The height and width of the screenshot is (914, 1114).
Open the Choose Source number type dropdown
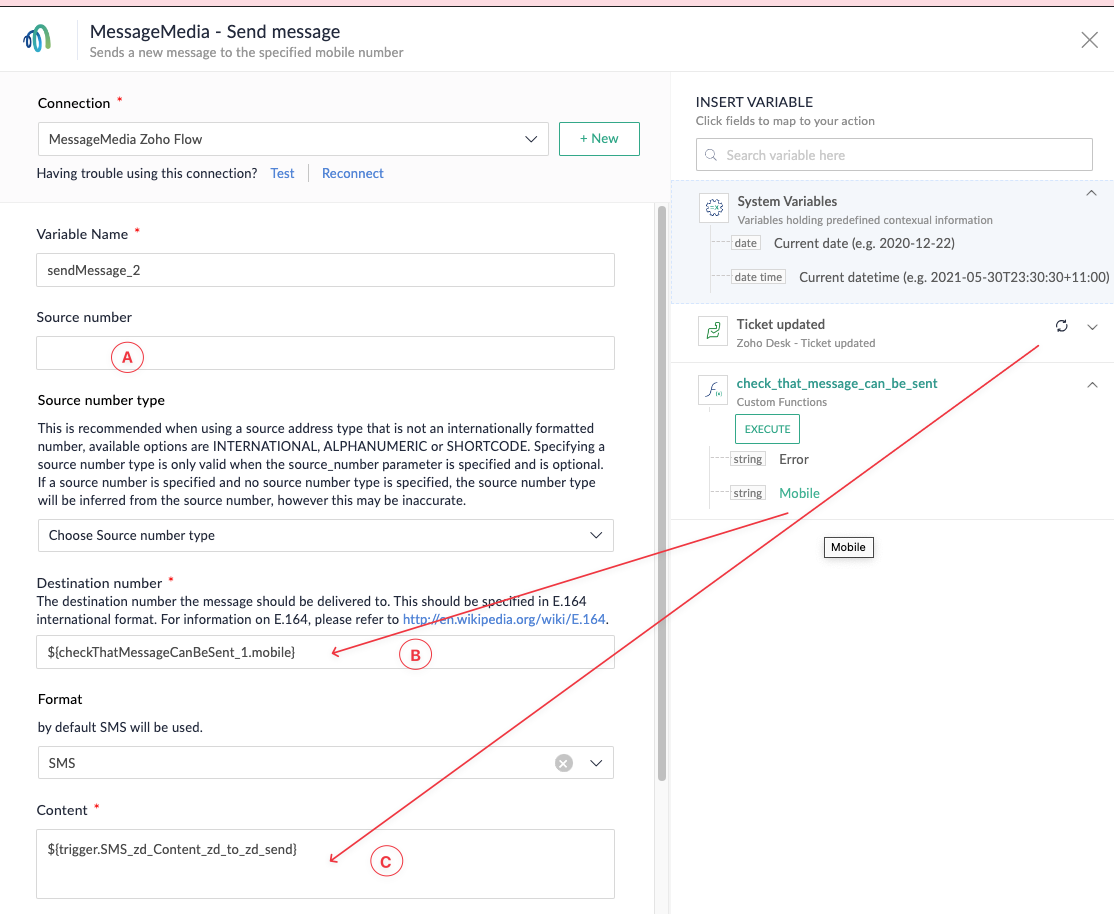(x=325, y=535)
